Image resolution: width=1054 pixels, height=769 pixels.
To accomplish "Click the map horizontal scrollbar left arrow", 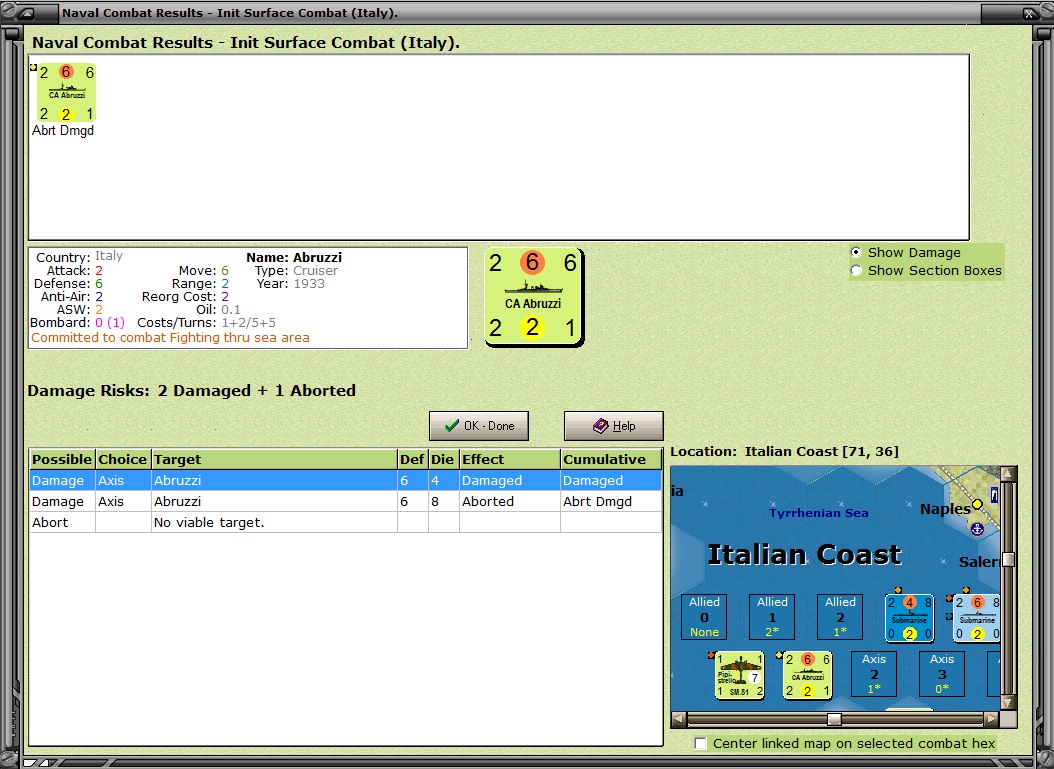I will click(679, 719).
